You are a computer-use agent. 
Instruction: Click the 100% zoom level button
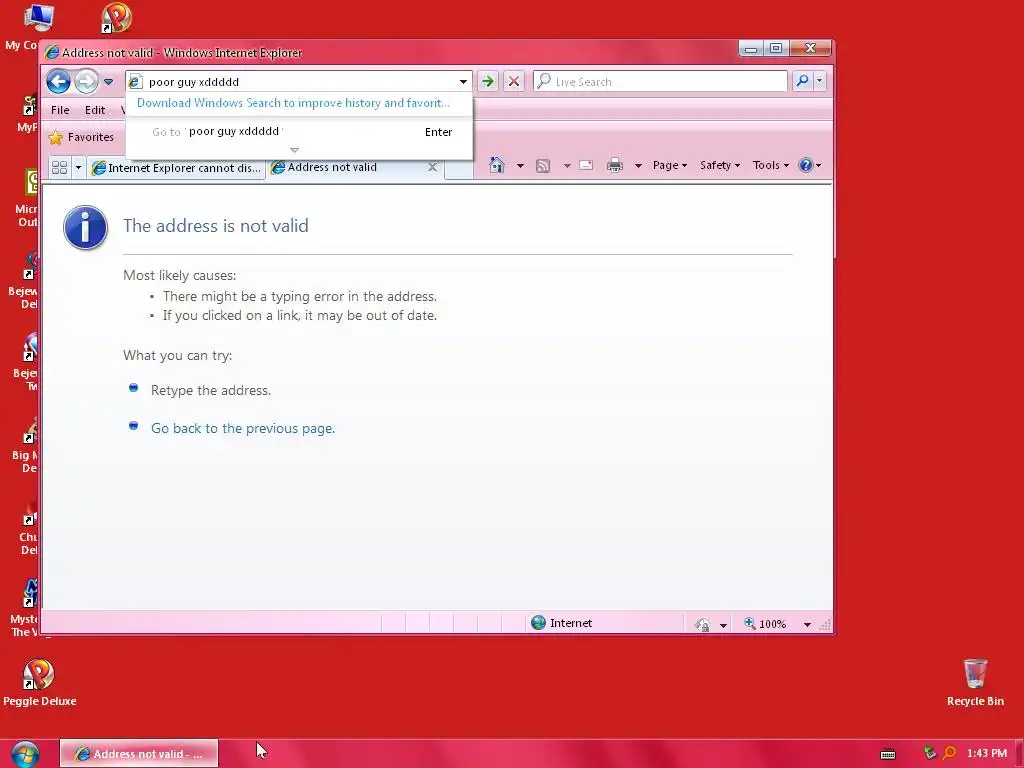765,624
